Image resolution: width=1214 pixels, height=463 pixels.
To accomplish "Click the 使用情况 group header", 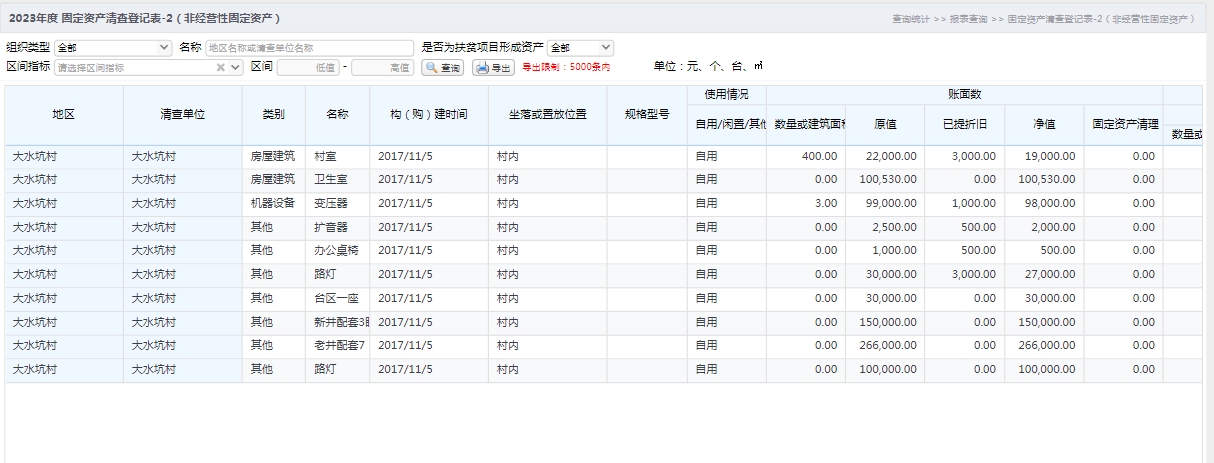I will tap(727, 94).
